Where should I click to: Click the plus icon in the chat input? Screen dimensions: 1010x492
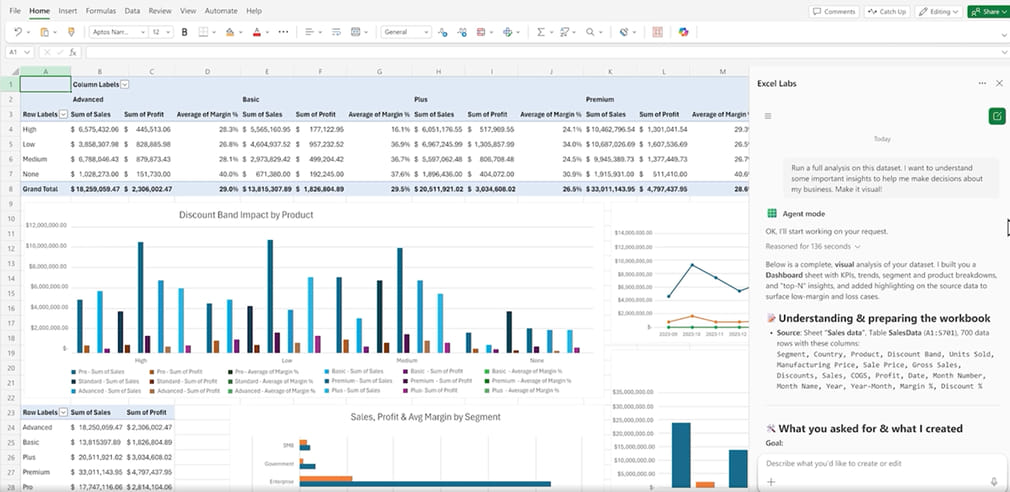(x=770, y=481)
